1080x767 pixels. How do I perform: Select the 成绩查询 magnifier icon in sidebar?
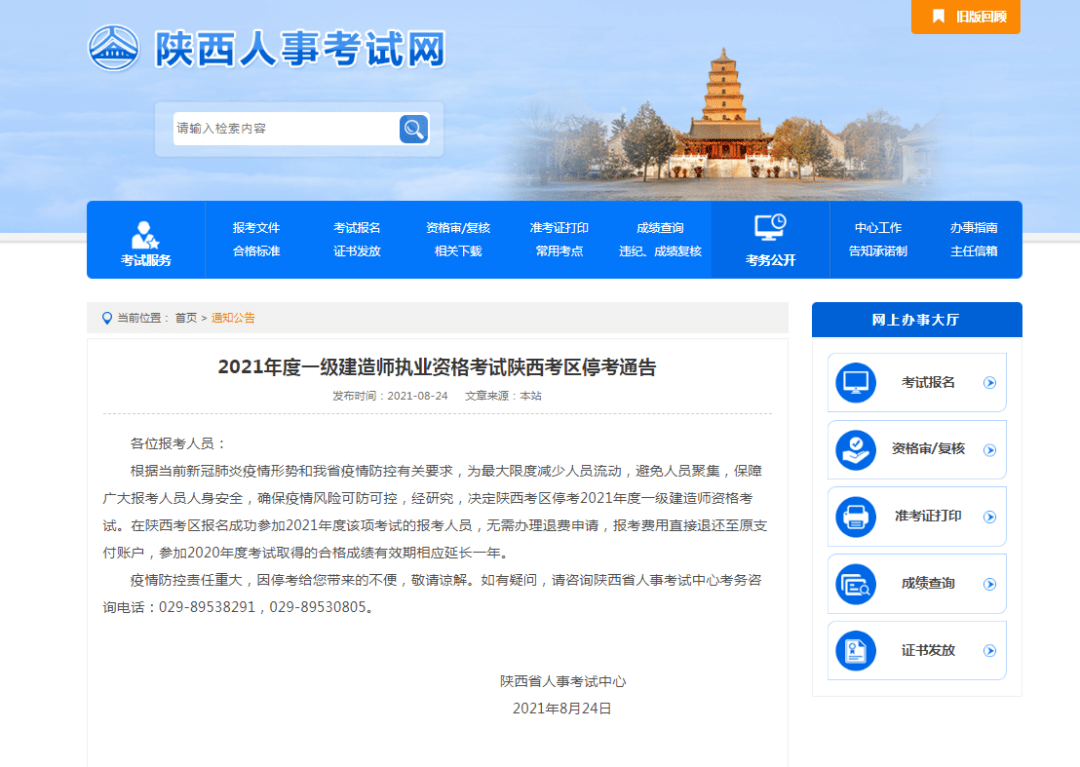(x=856, y=583)
